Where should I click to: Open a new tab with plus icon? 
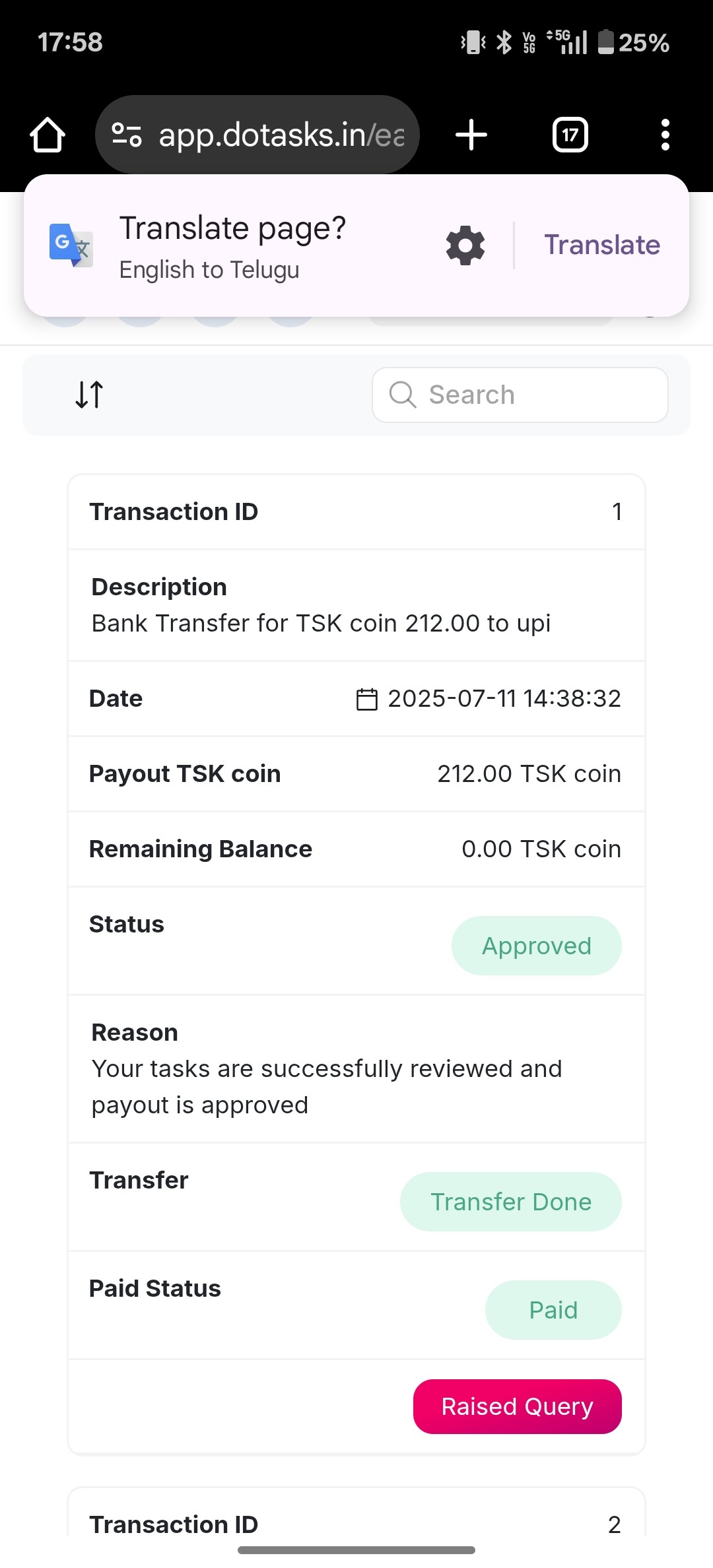[x=471, y=135]
